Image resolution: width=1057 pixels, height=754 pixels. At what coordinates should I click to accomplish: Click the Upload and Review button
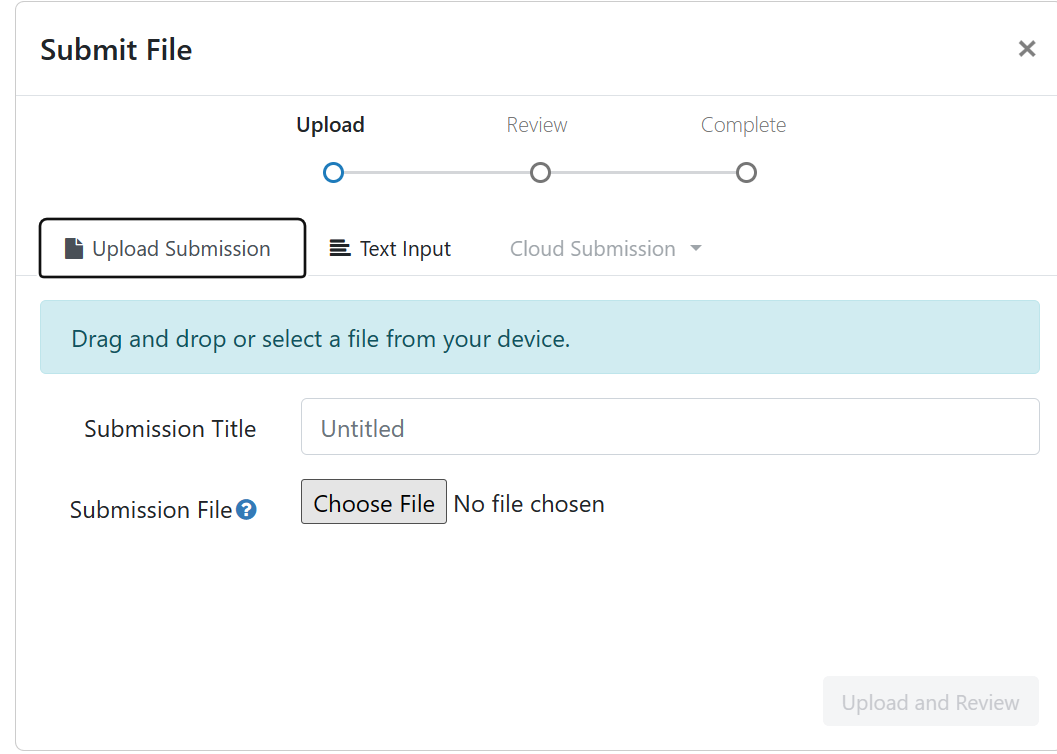click(x=930, y=702)
